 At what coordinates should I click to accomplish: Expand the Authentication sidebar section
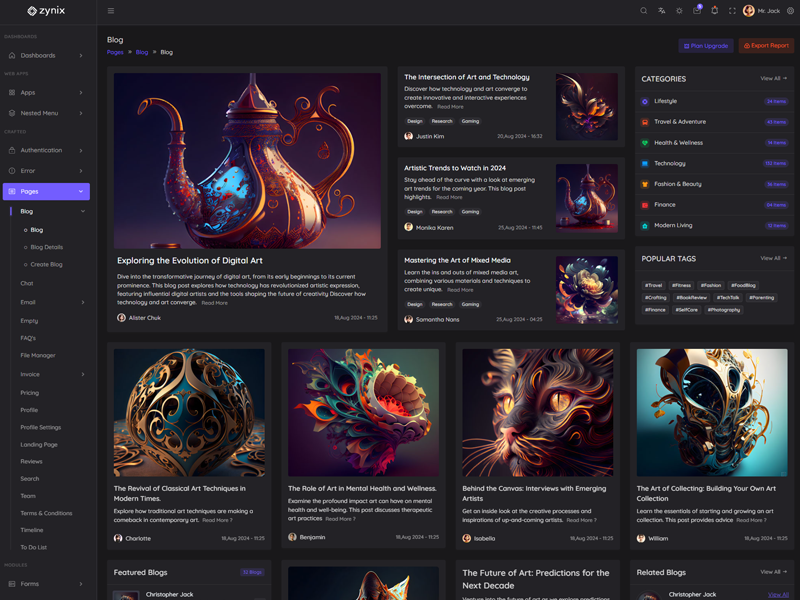[x=45, y=150]
